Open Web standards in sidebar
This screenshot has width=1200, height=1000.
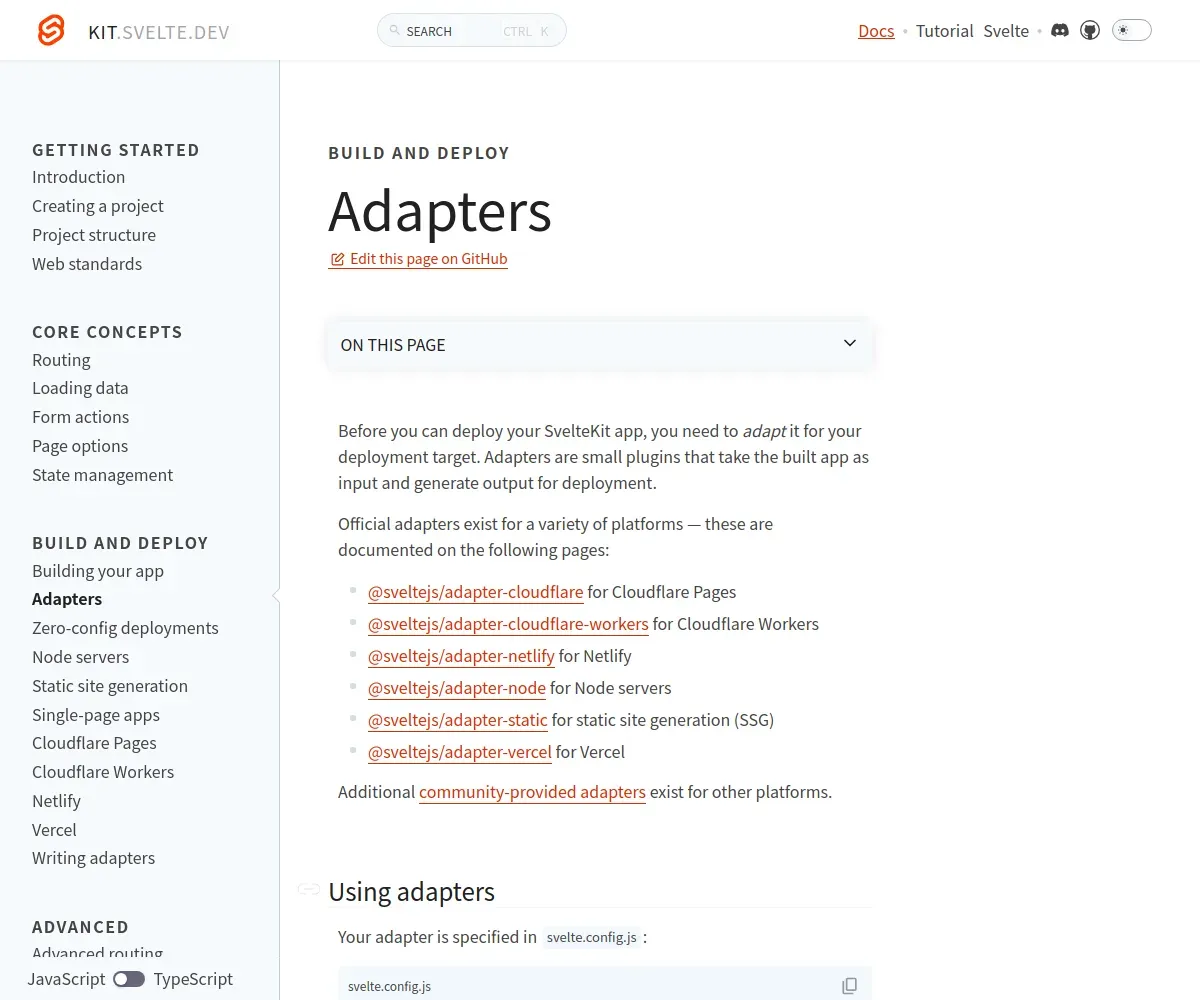pos(87,264)
